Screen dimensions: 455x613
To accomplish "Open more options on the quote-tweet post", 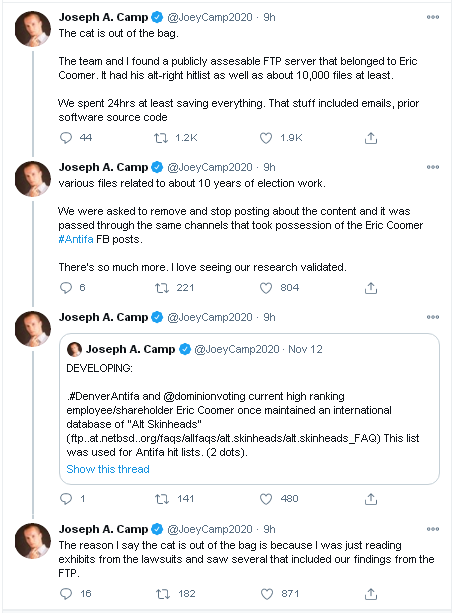I will pos(433,317).
